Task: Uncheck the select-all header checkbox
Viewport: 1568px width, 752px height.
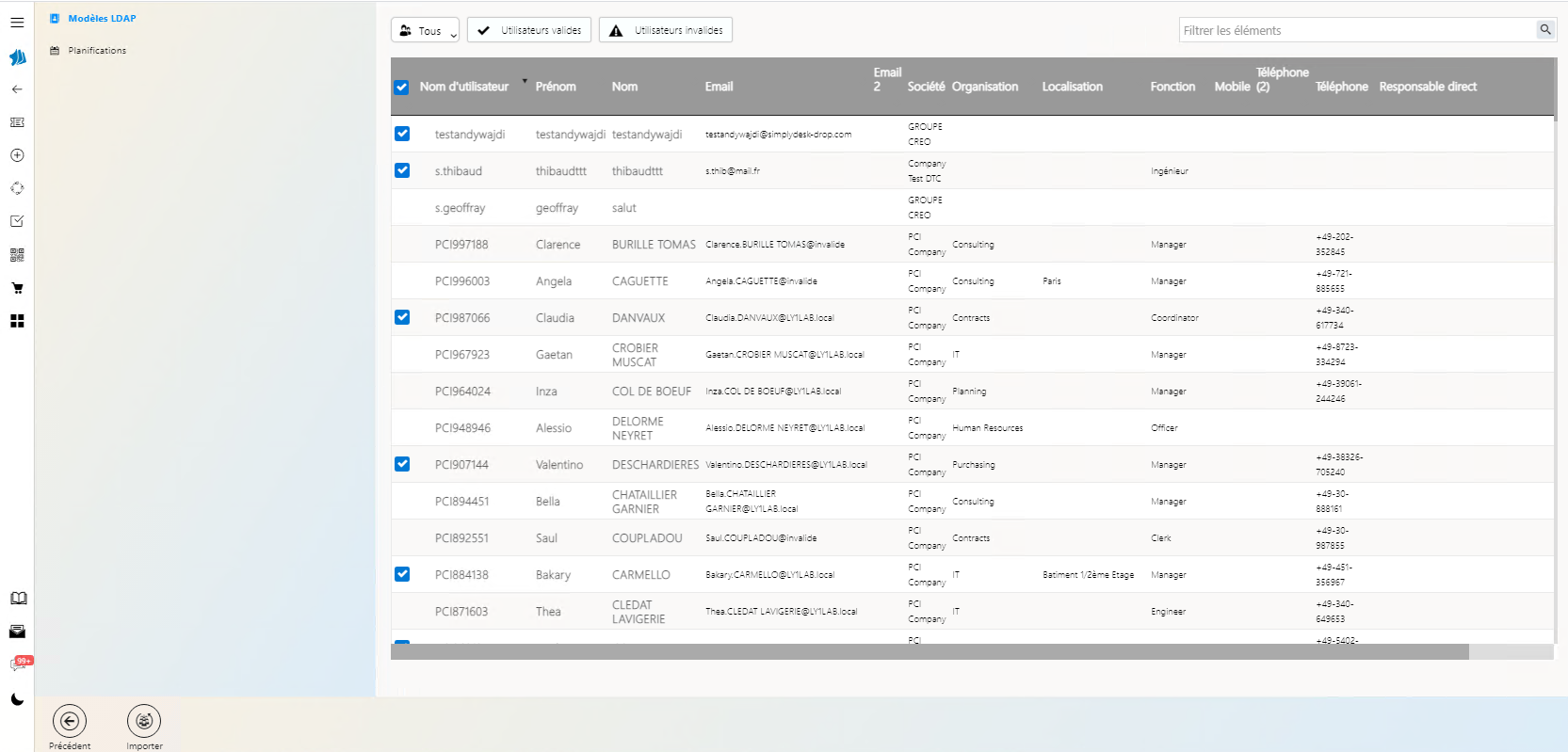Action: tap(401, 88)
